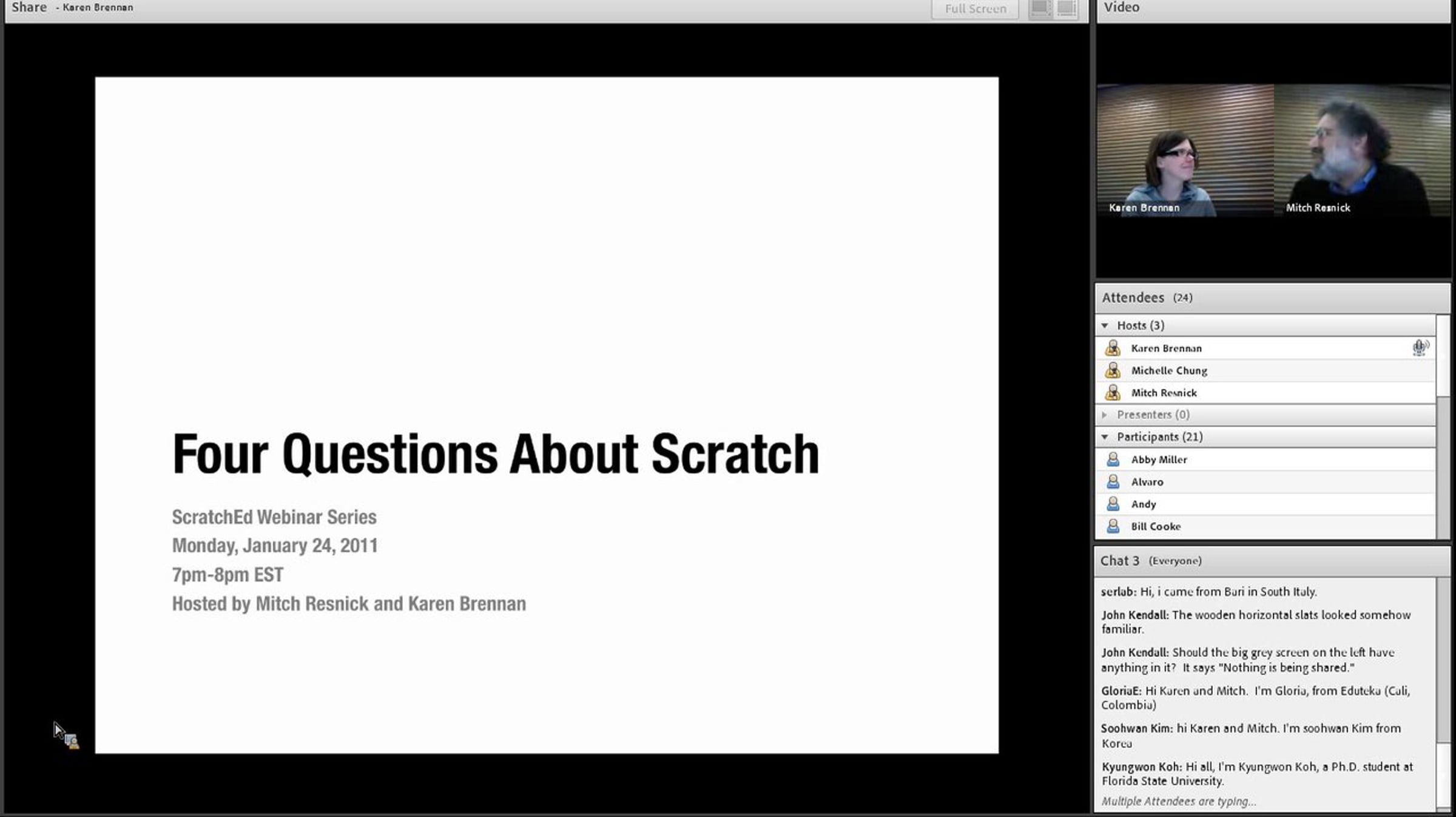Click Abby Miller's participant icon
The height and width of the screenshot is (817, 1456).
[1113, 459]
